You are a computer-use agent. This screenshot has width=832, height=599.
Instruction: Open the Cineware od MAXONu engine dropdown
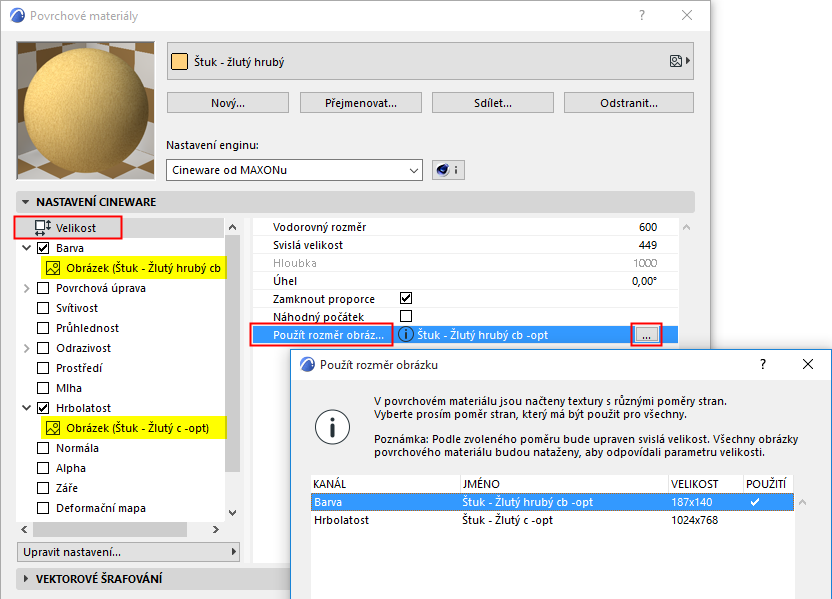(294, 170)
